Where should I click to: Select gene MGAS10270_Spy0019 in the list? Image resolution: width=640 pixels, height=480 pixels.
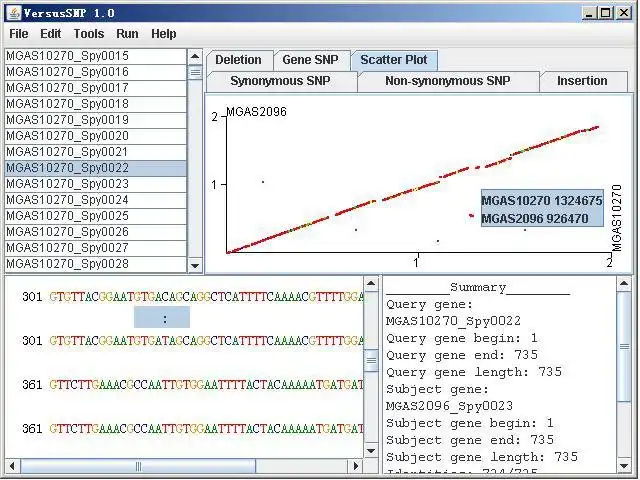(96, 120)
